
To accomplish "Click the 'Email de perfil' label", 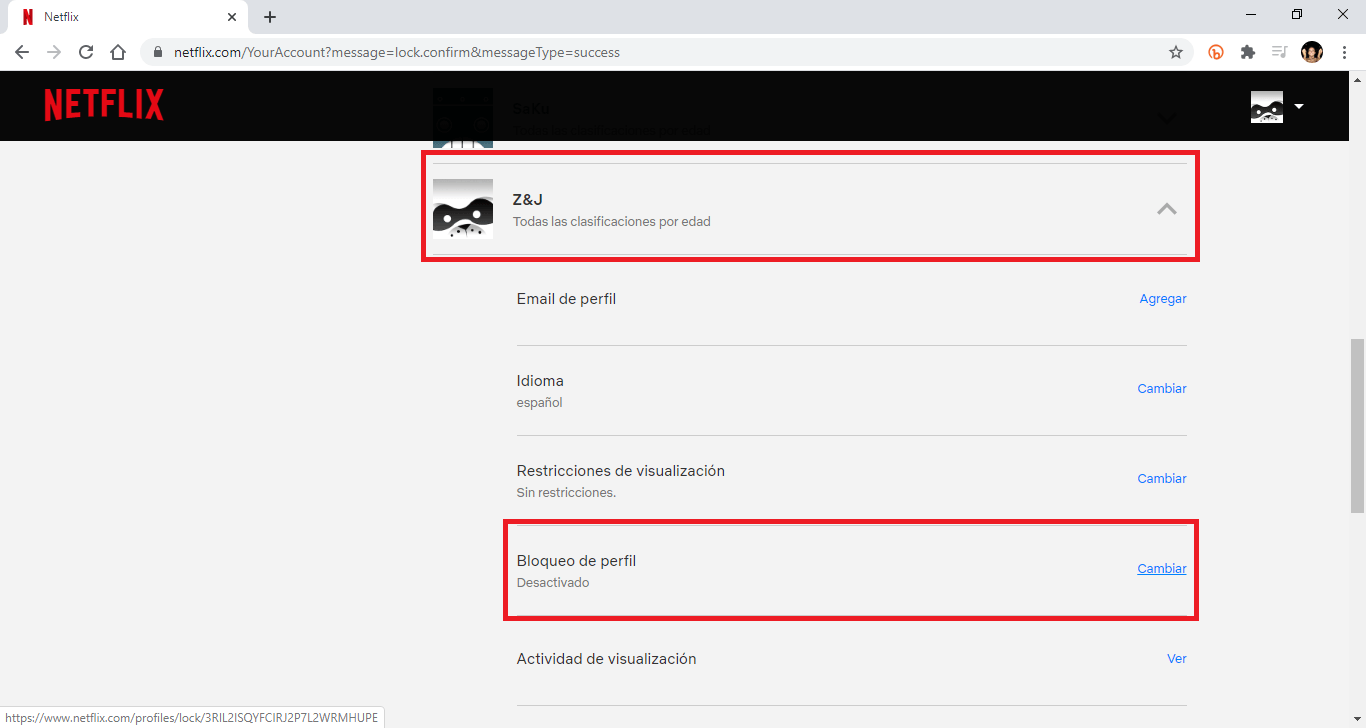I will 566,299.
